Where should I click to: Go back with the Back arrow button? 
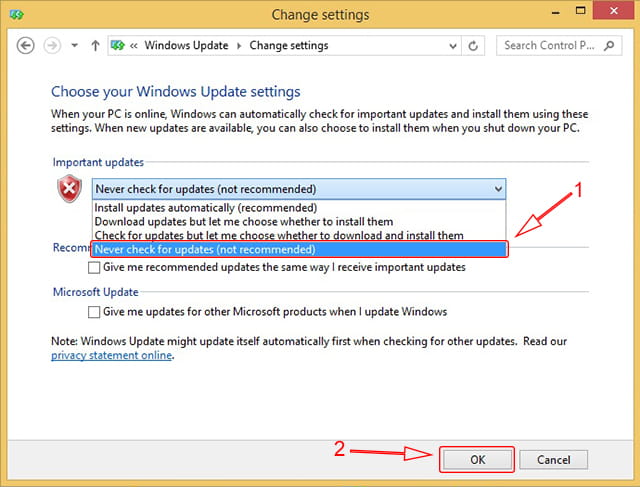25,45
